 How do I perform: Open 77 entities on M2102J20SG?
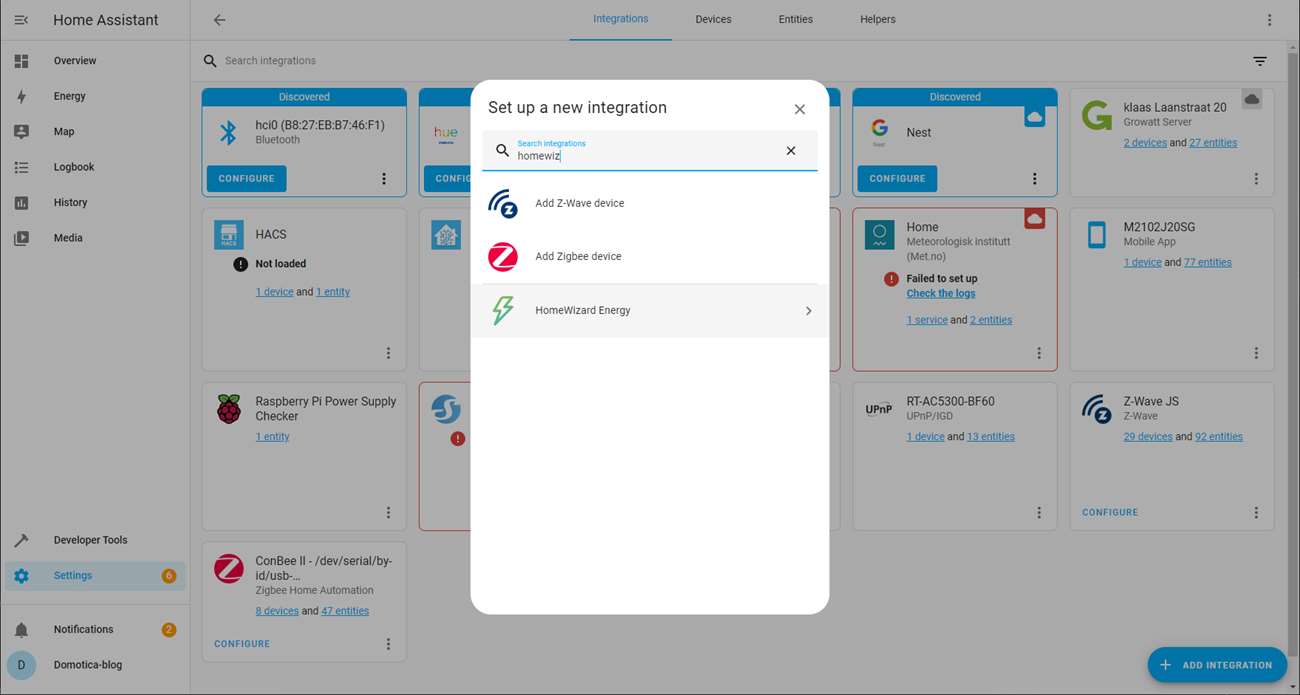1208,263
